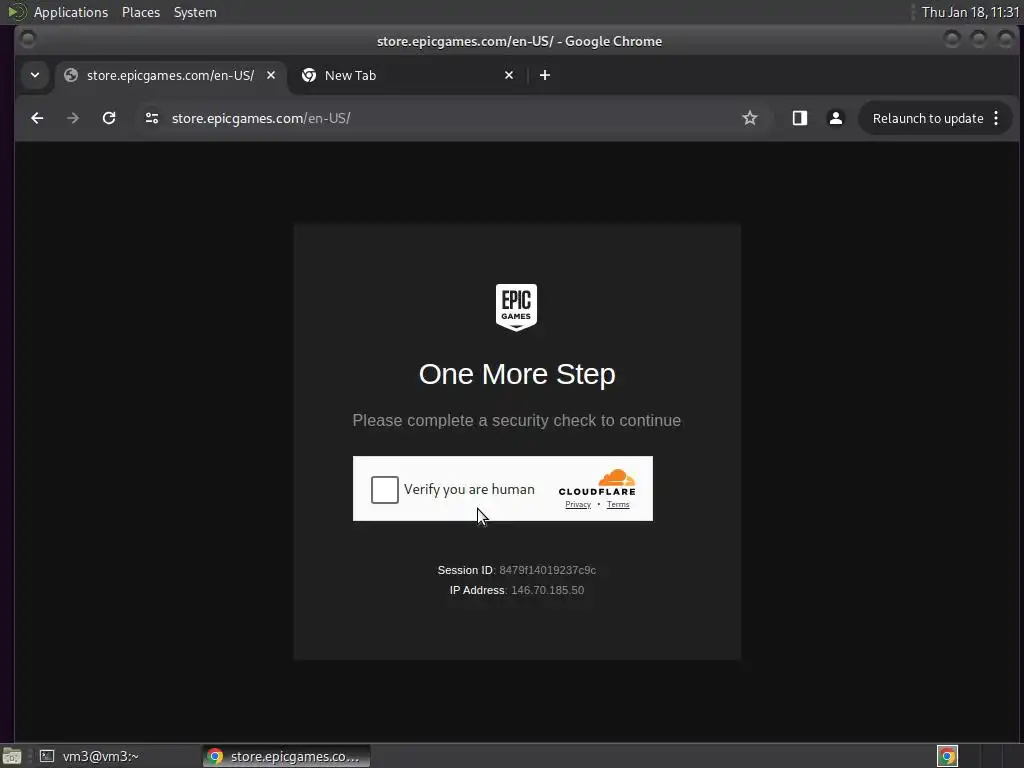Click the clock showing Thu Jan 18
This screenshot has height=768, width=1024.
pos(970,12)
